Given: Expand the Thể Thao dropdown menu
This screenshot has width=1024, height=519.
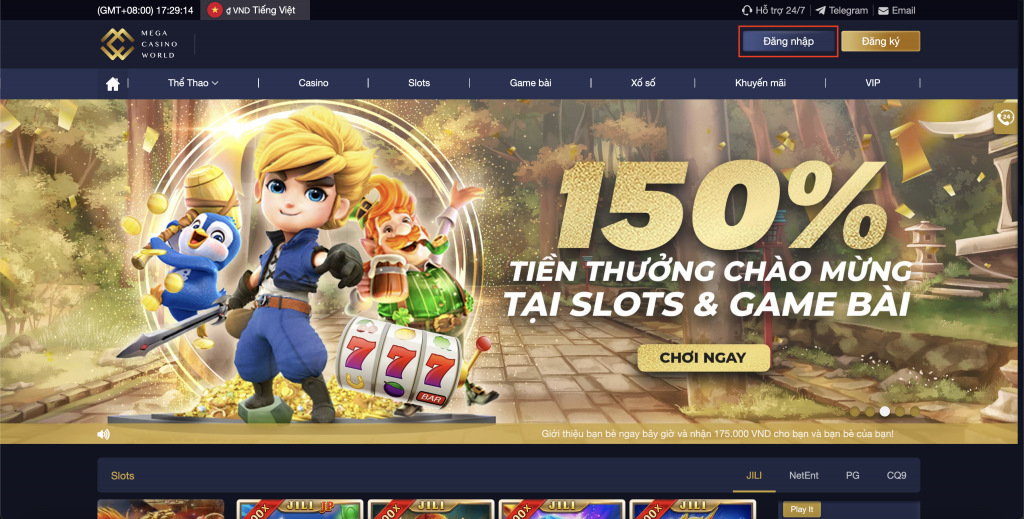Looking at the screenshot, I should click(x=193, y=83).
